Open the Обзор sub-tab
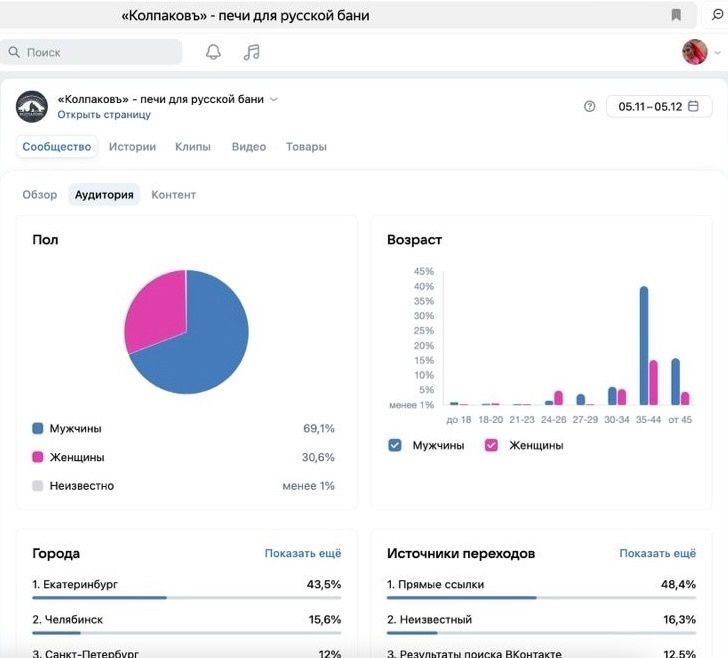Screen dimensions: 728x658 (39, 195)
